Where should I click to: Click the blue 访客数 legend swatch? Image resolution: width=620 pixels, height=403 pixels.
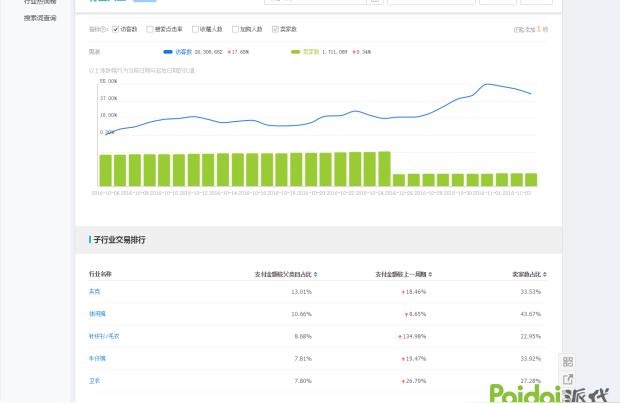click(168, 52)
